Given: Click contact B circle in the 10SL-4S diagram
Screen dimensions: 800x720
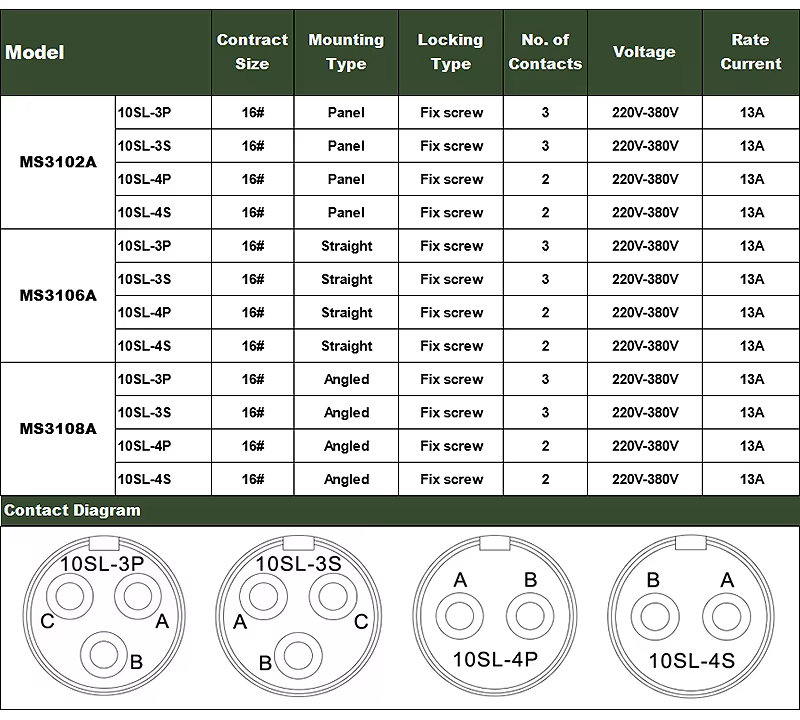Looking at the screenshot, I should click(655, 616).
